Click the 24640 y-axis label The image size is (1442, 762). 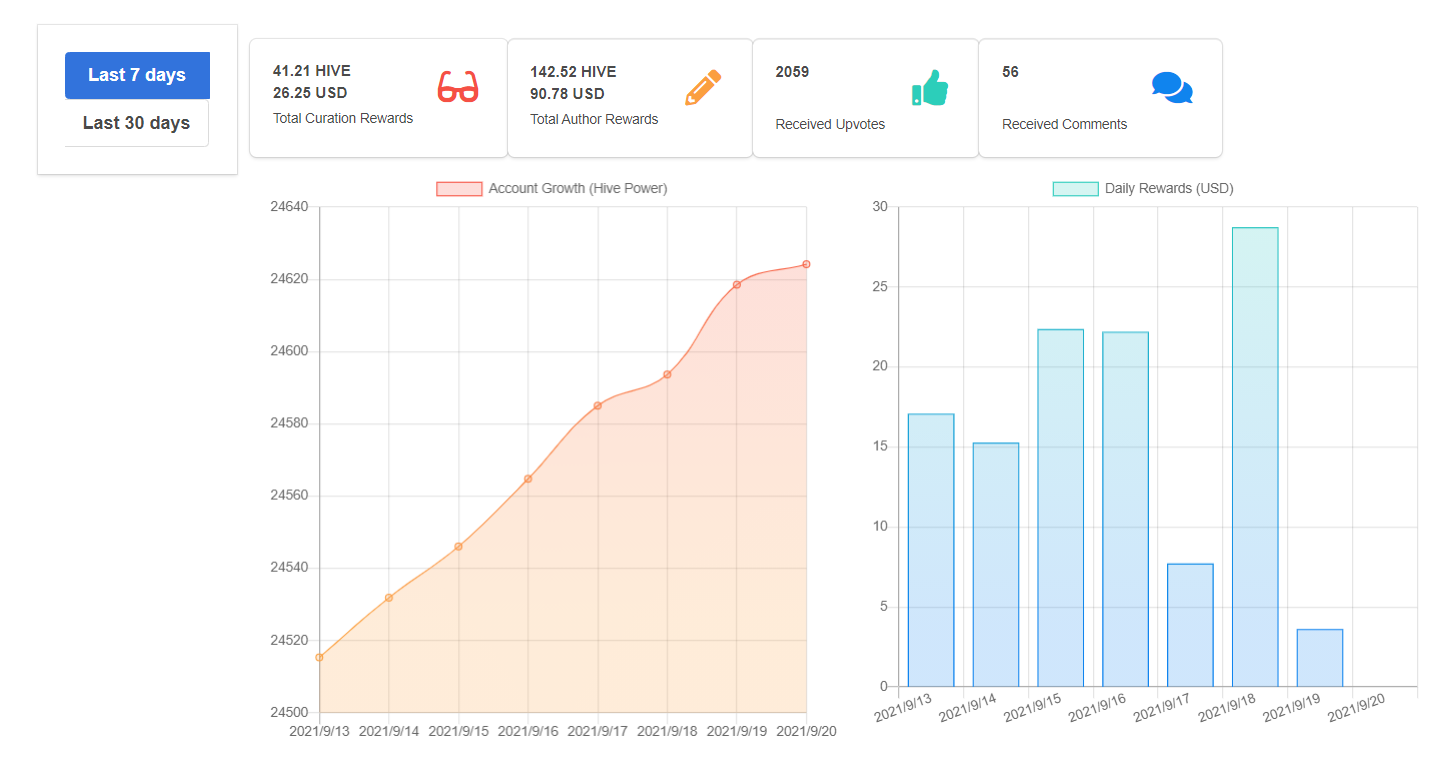point(290,207)
